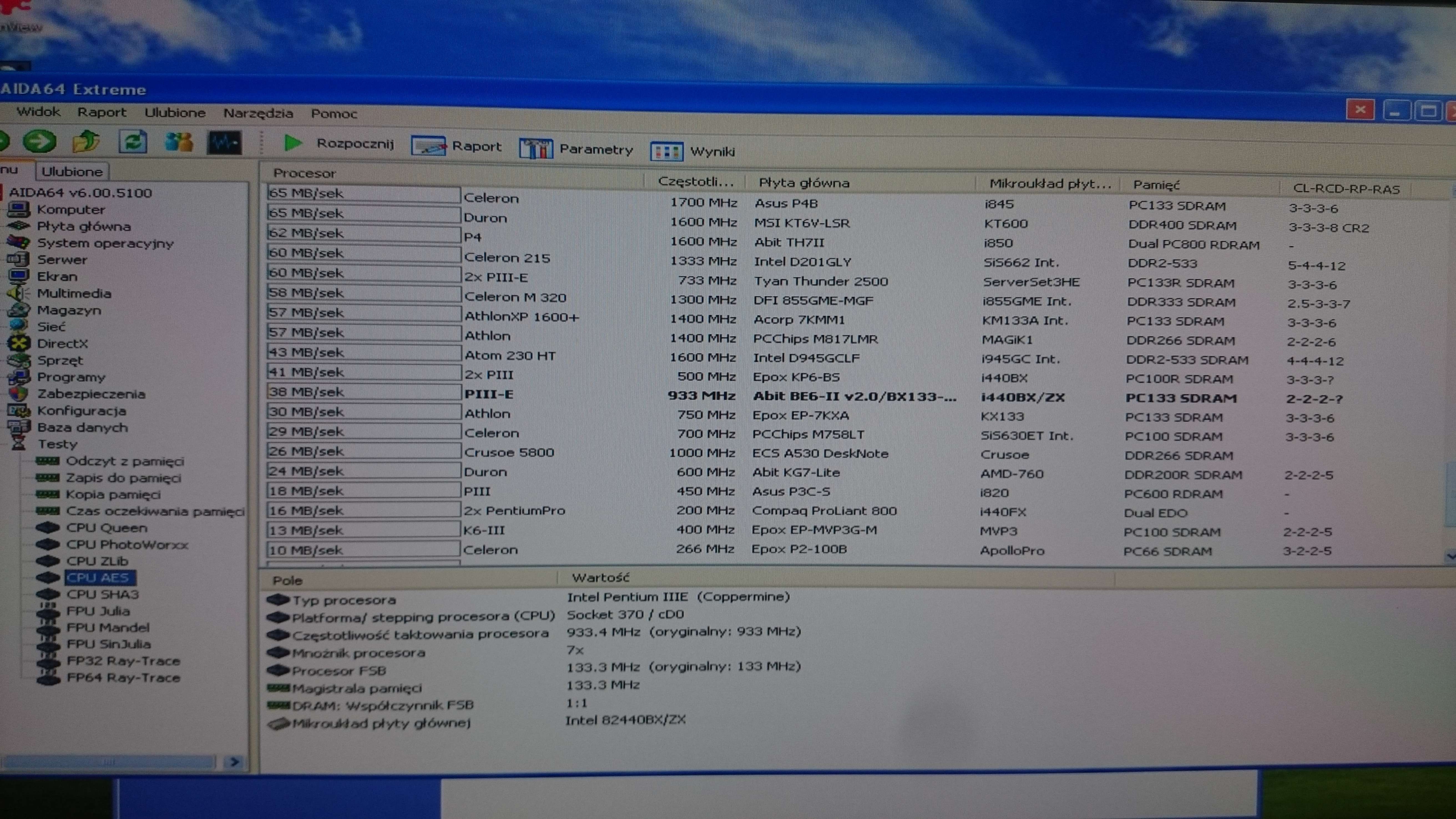Image resolution: width=1456 pixels, height=819 pixels.
Task: Open the Ulubione menu
Action: (175, 113)
